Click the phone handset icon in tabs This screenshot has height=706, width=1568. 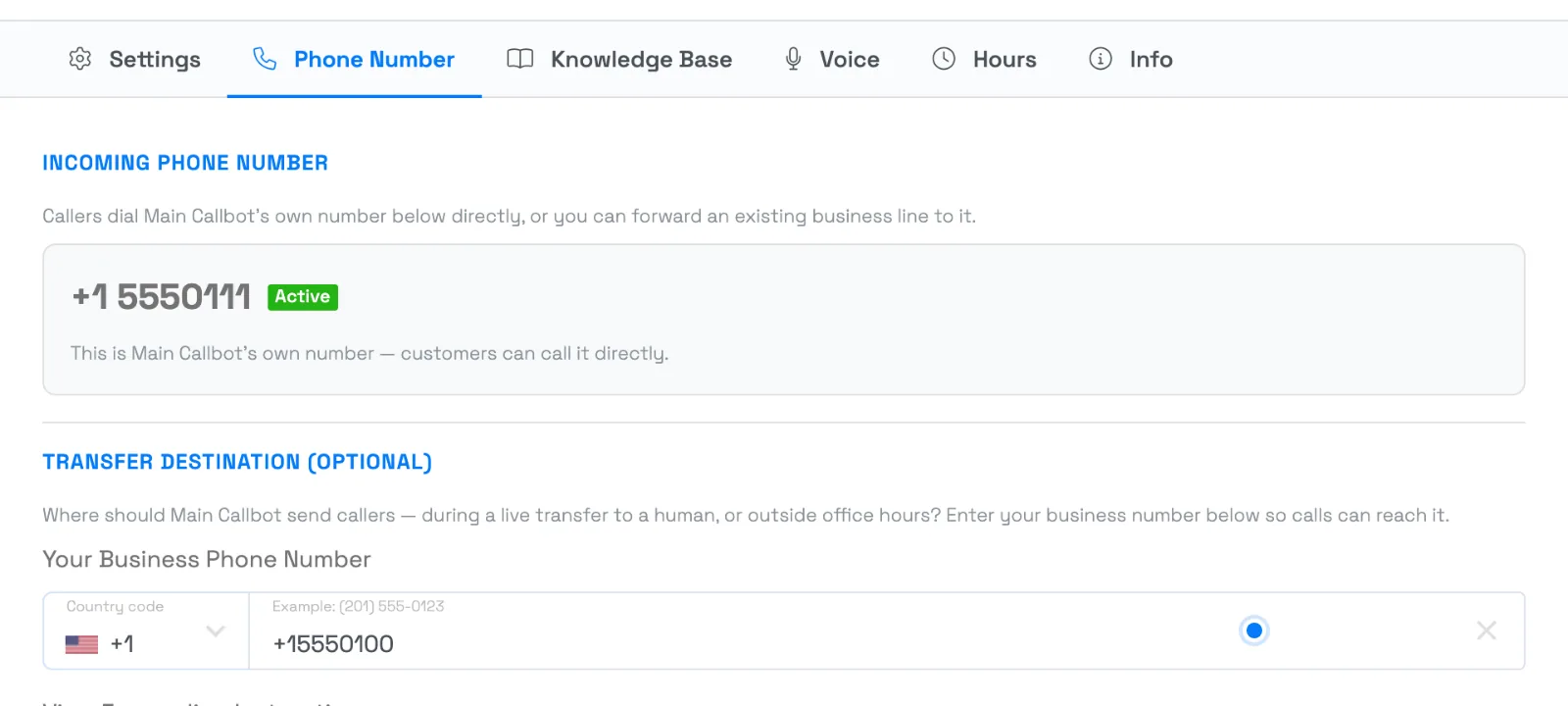tap(265, 59)
